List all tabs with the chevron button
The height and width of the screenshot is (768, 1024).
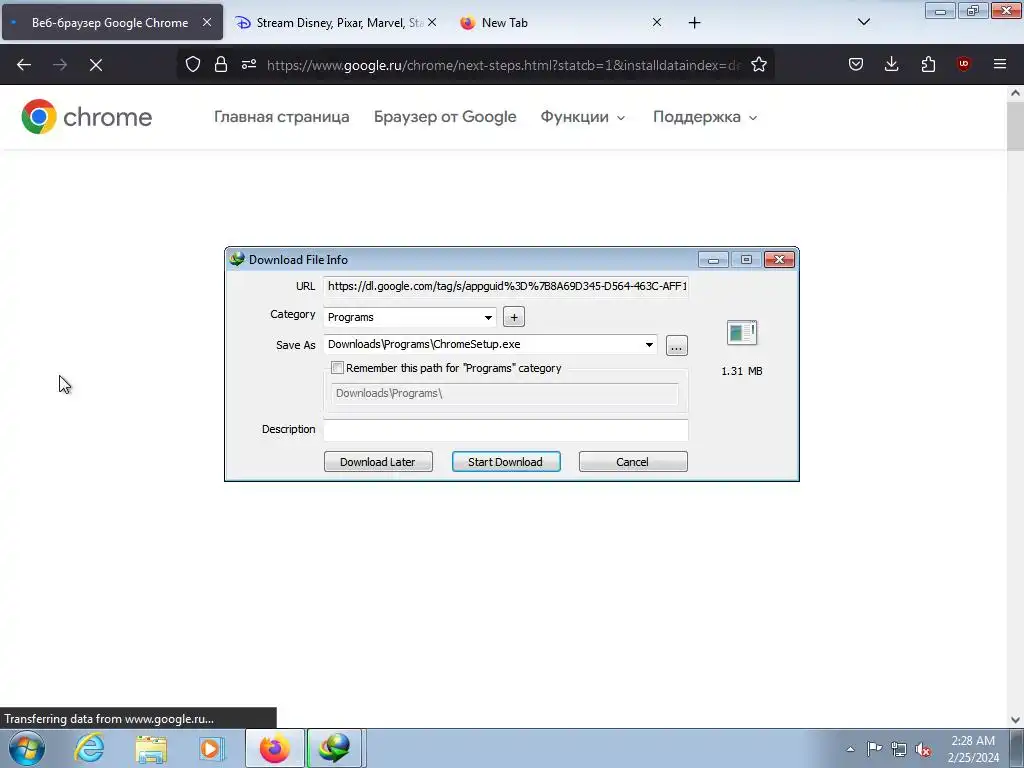pos(863,22)
